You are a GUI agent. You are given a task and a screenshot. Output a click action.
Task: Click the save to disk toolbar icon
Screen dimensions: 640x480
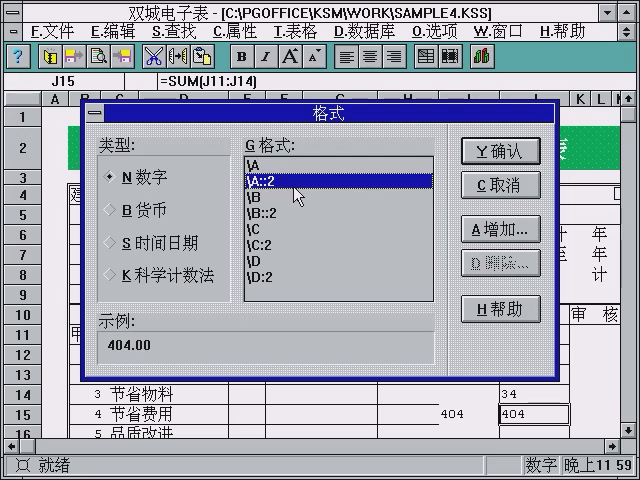tap(74, 56)
